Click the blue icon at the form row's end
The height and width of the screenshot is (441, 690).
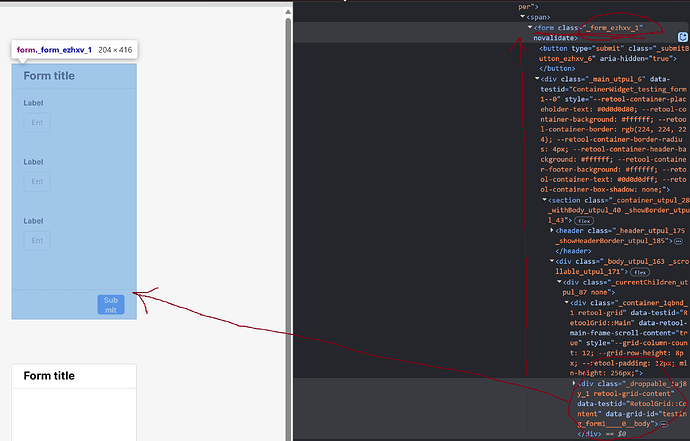coord(683,37)
